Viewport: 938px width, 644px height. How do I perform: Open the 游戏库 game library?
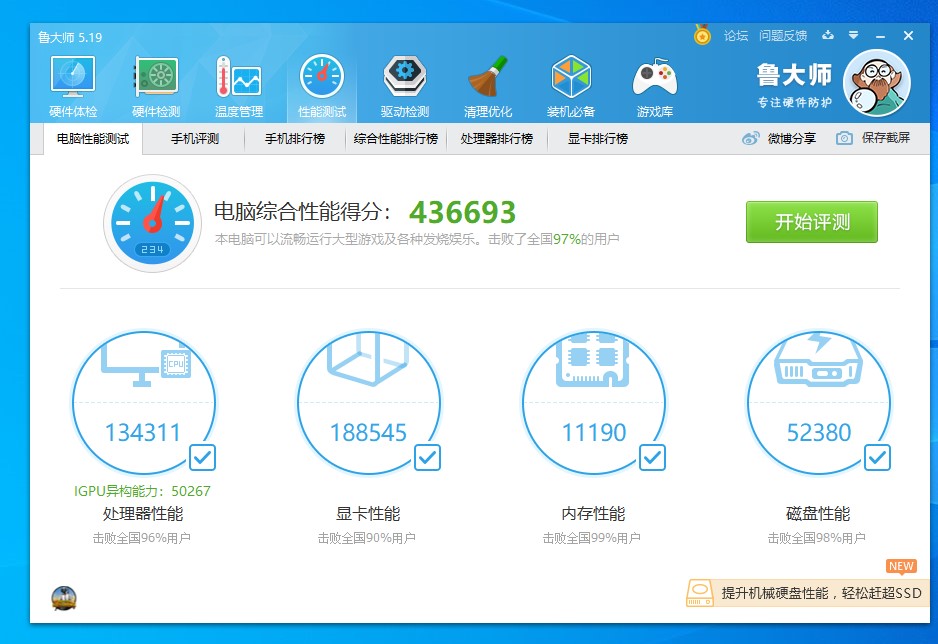[655, 84]
